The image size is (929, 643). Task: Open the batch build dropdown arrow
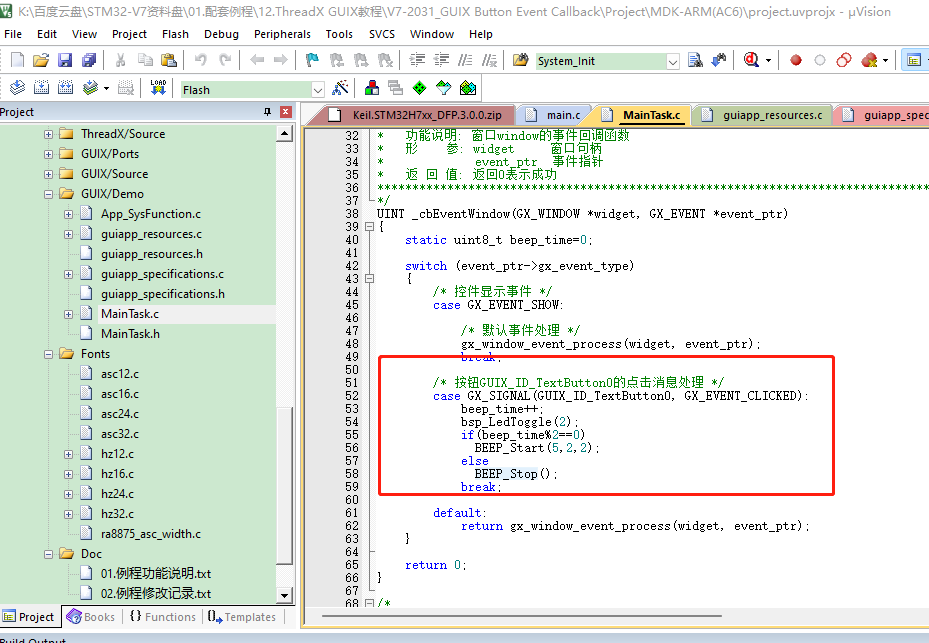(x=107, y=89)
